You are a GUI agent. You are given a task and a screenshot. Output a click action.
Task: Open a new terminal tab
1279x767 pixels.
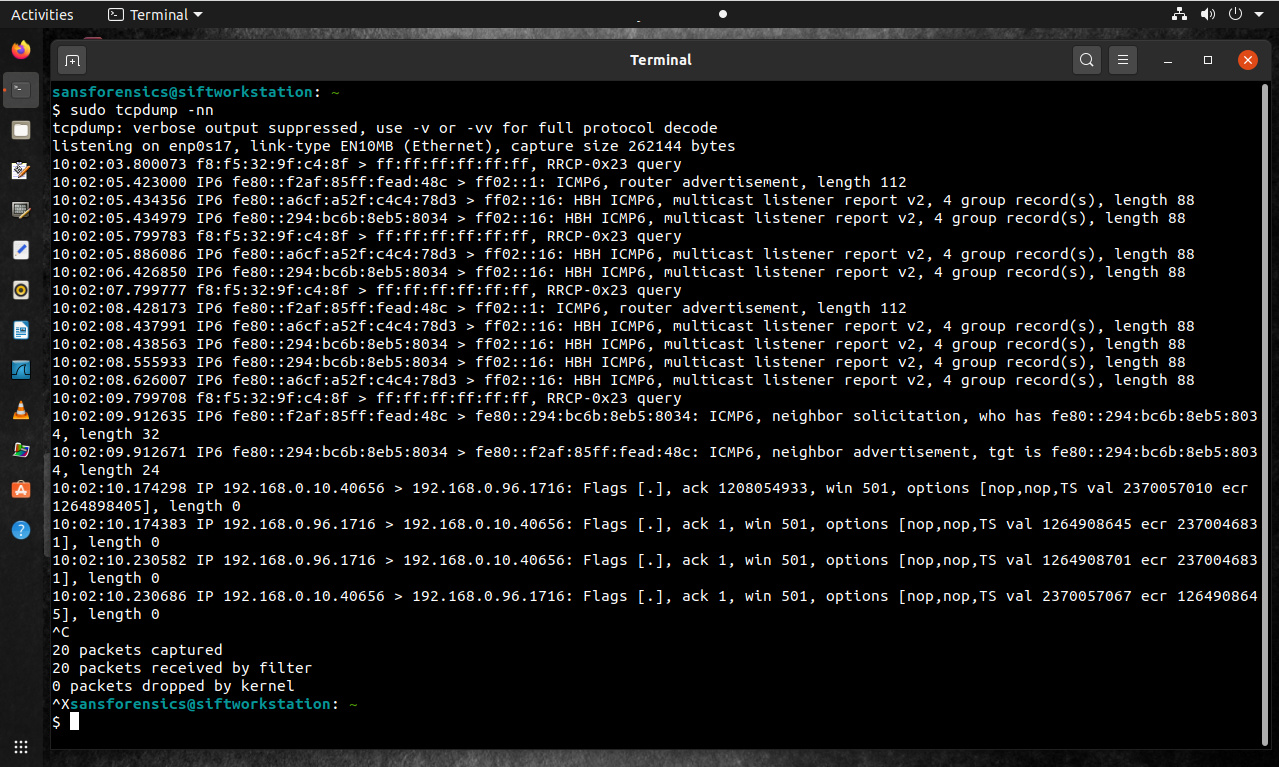tap(72, 60)
